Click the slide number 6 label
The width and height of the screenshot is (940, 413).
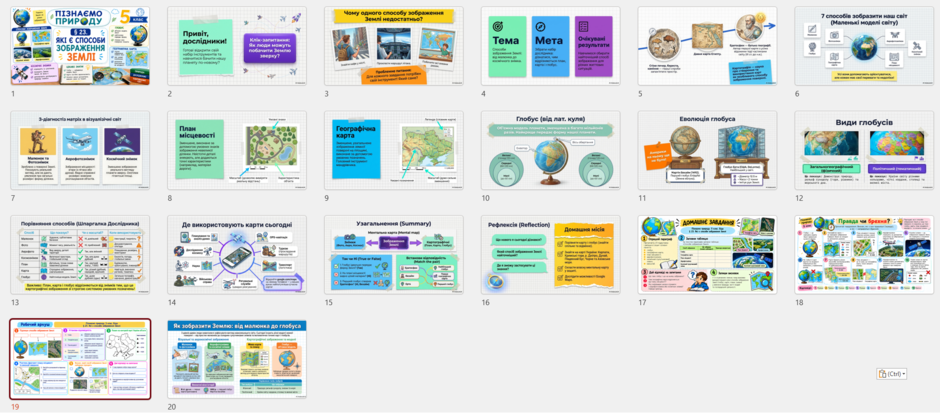tap(797, 94)
